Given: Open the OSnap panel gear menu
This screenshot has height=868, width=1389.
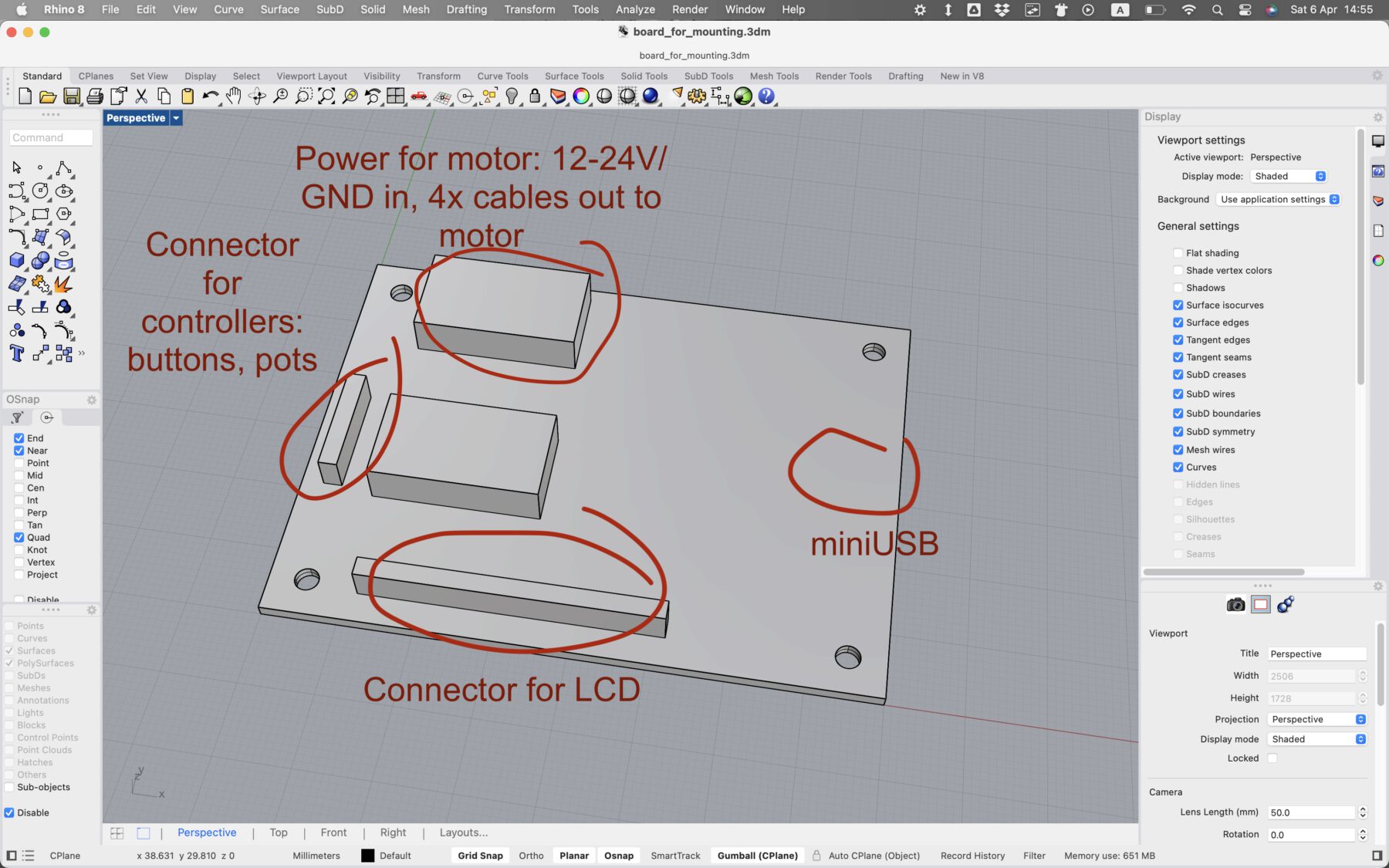Looking at the screenshot, I should [91, 400].
